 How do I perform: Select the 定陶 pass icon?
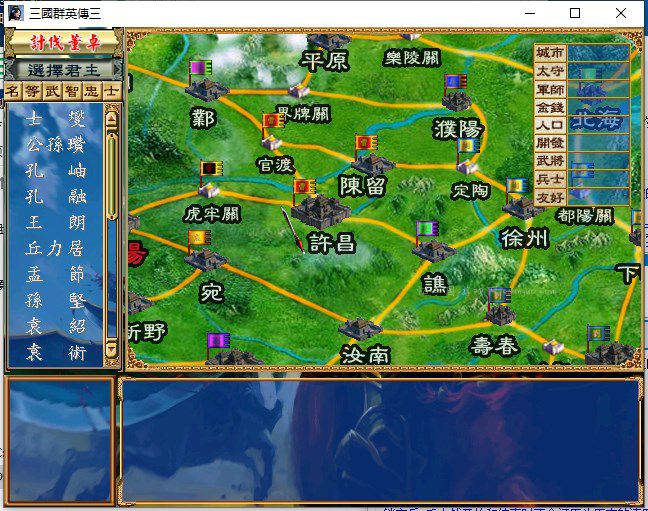467,167
